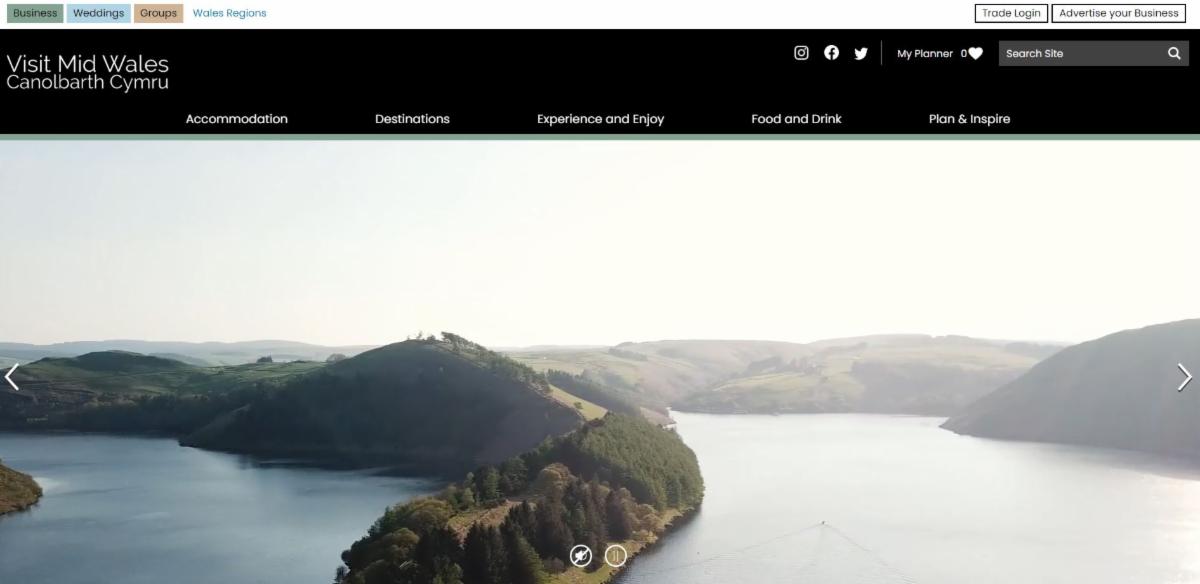Select the Weddings tab
The image size is (1200, 584).
click(98, 13)
